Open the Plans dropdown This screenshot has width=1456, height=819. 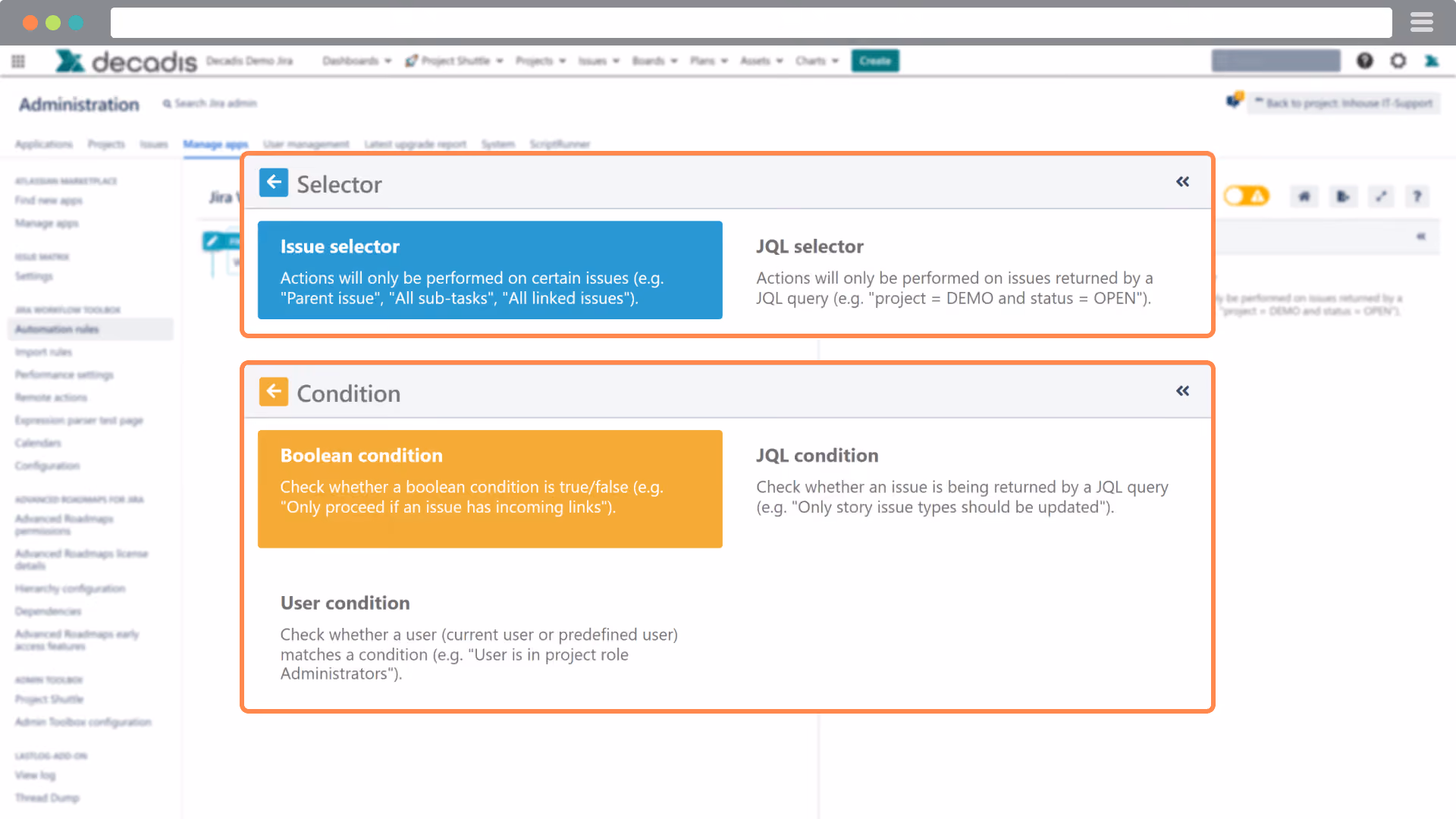coord(708,61)
